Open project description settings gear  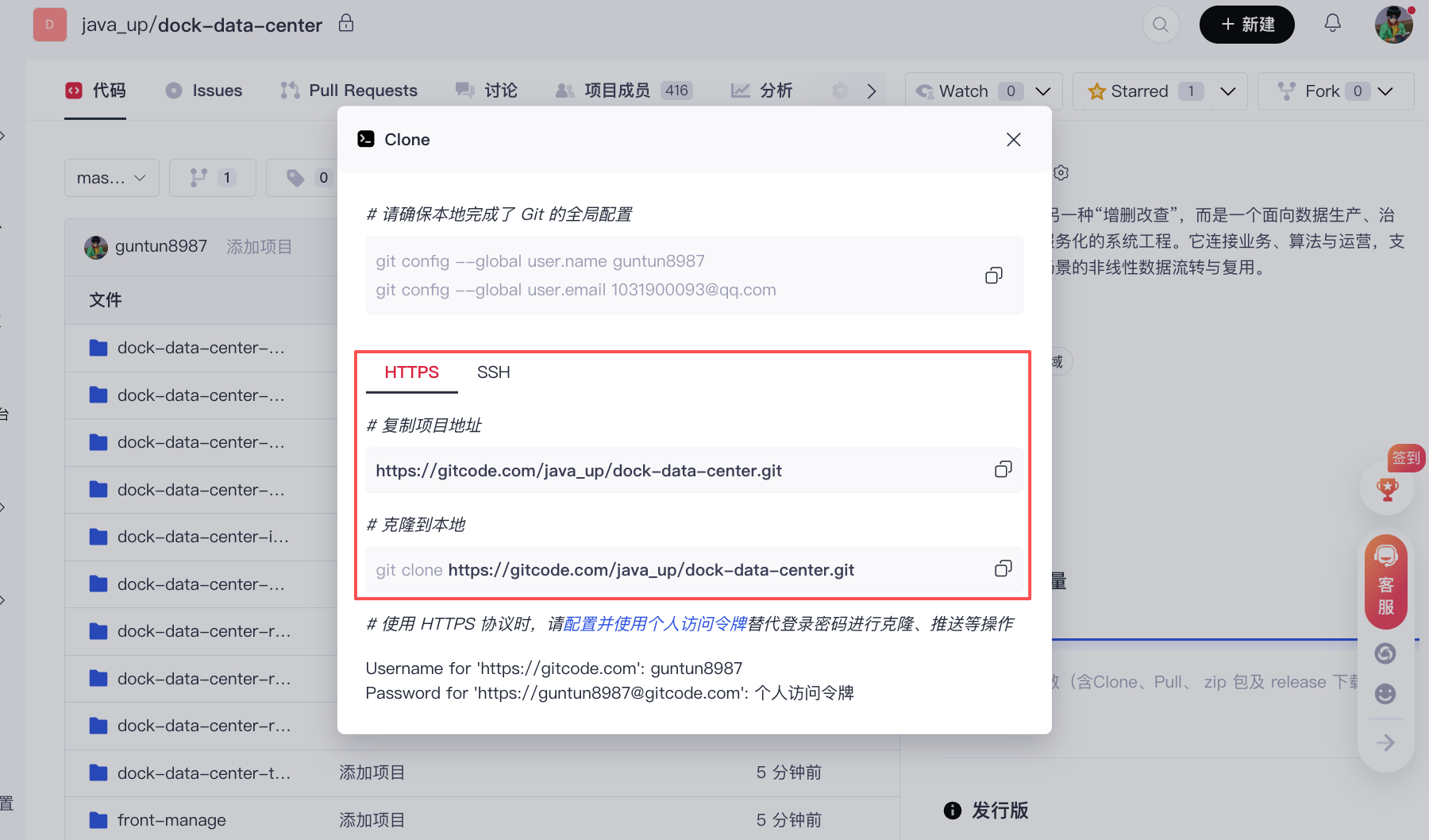pos(1061,173)
